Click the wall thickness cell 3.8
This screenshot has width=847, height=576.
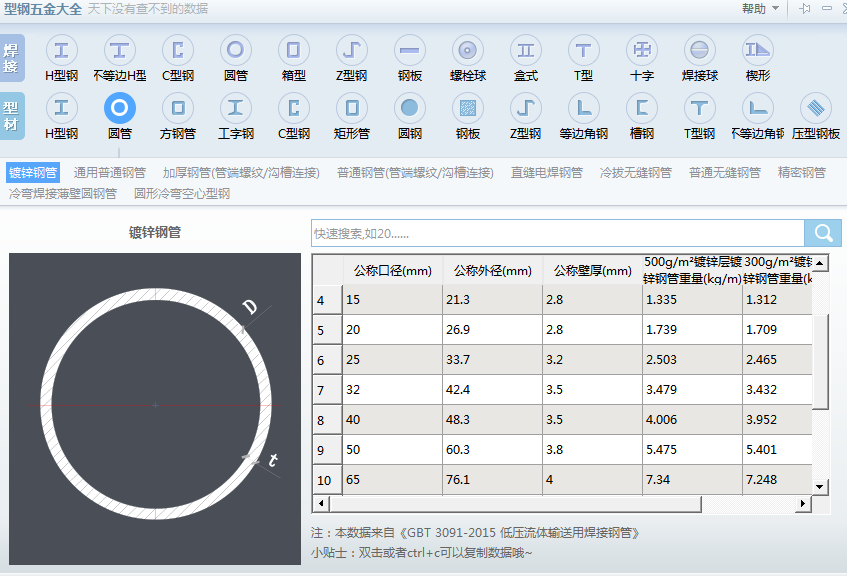[593, 450]
